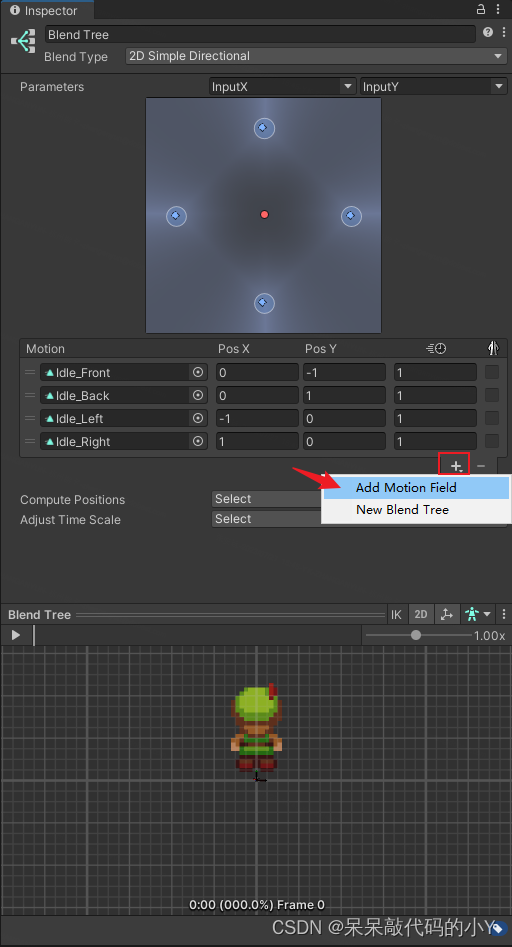Screen dimensions: 512x947
Task: Open the InputX parameter dropdown
Action: pos(283,86)
